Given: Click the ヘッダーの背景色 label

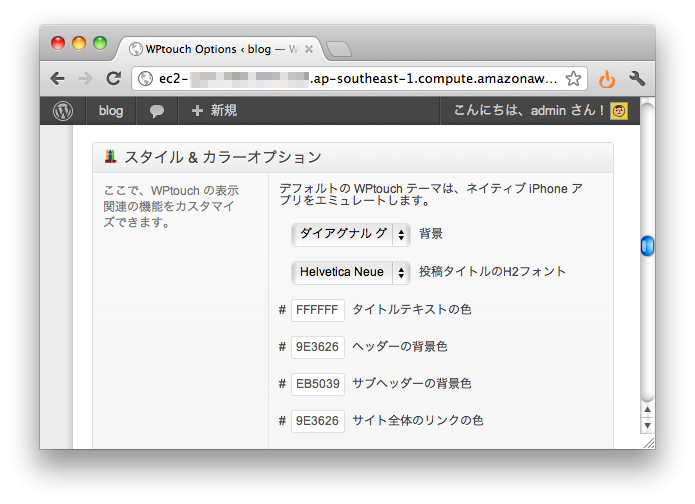Looking at the screenshot, I should 400,347.
